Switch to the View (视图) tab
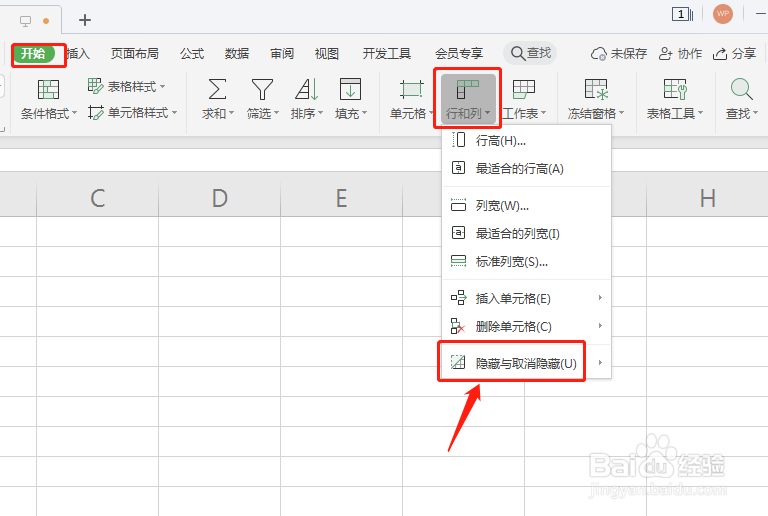 pyautogui.click(x=327, y=53)
